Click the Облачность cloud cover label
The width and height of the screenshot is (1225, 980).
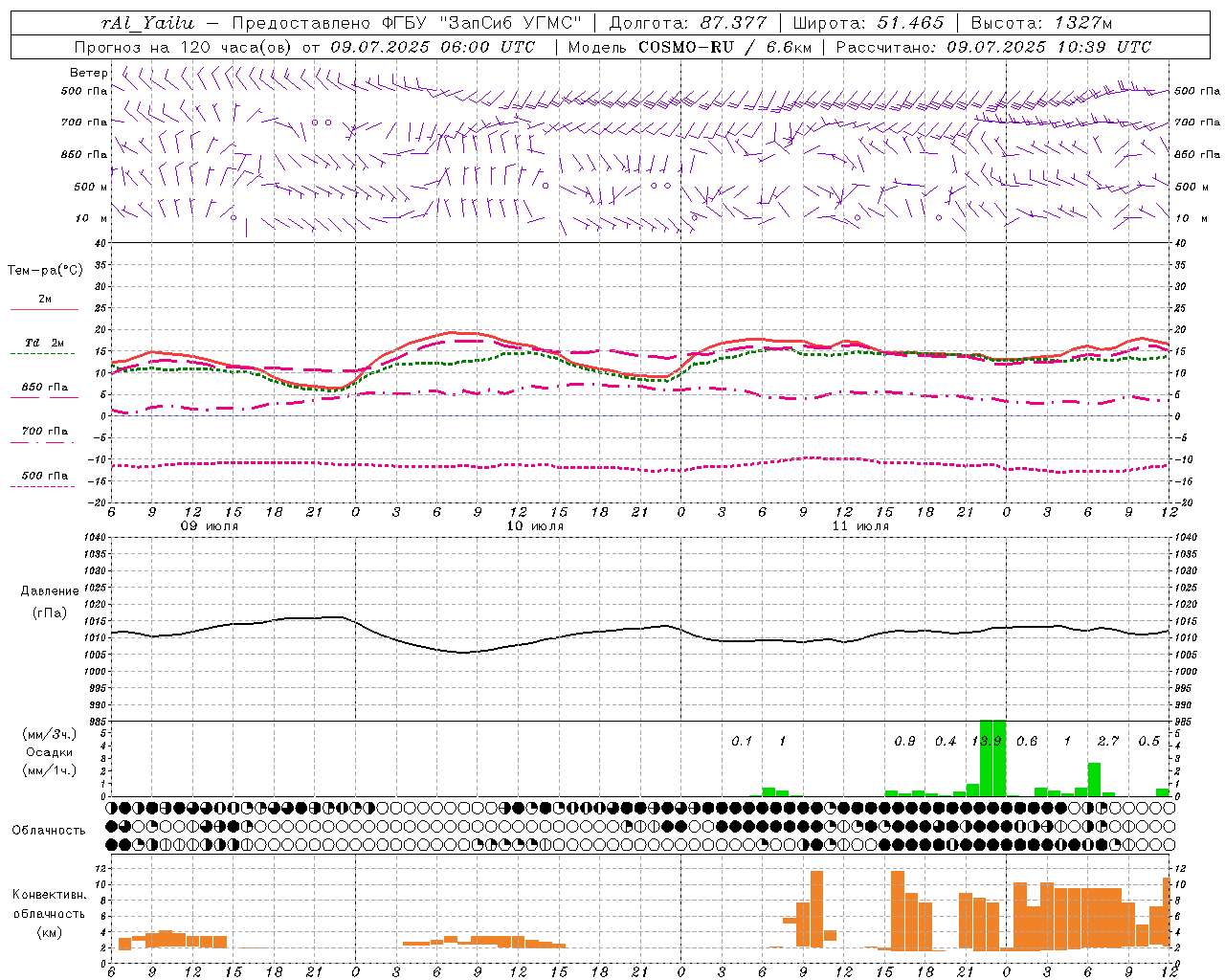pos(49,830)
